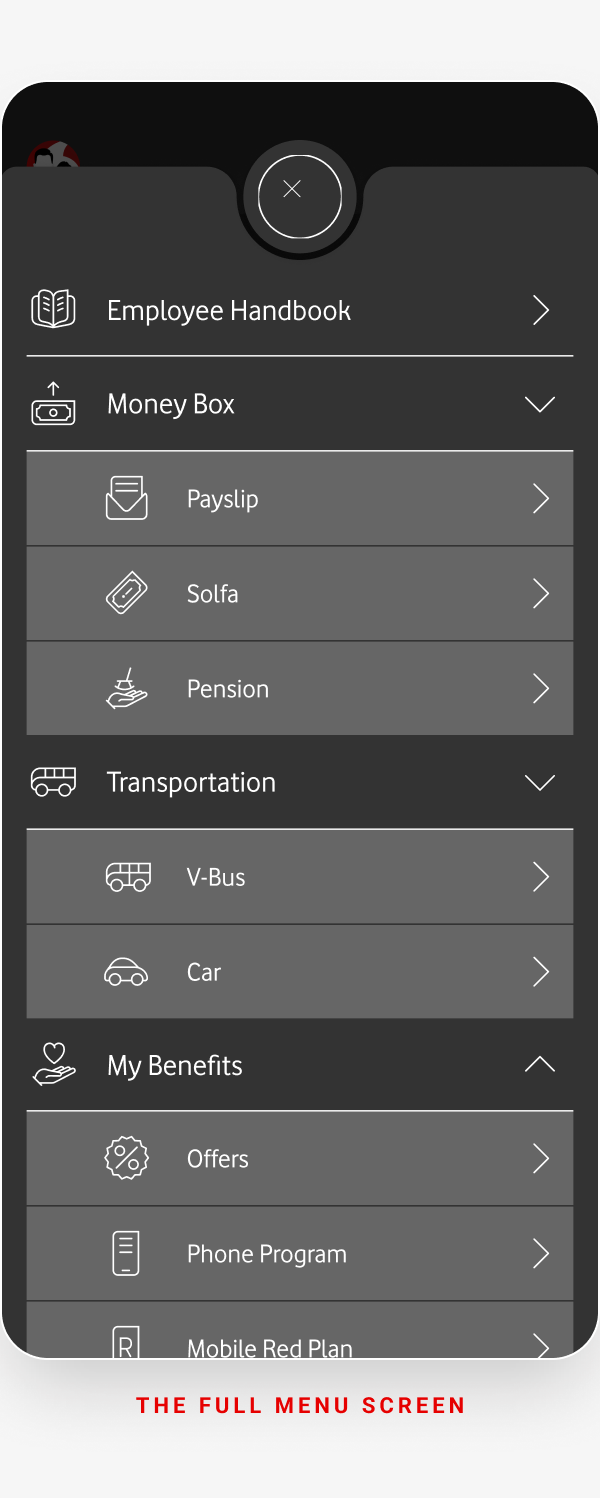Viewport: 600px width, 1498px height.
Task: Click the Phone Program phone icon
Action: coord(126,1253)
